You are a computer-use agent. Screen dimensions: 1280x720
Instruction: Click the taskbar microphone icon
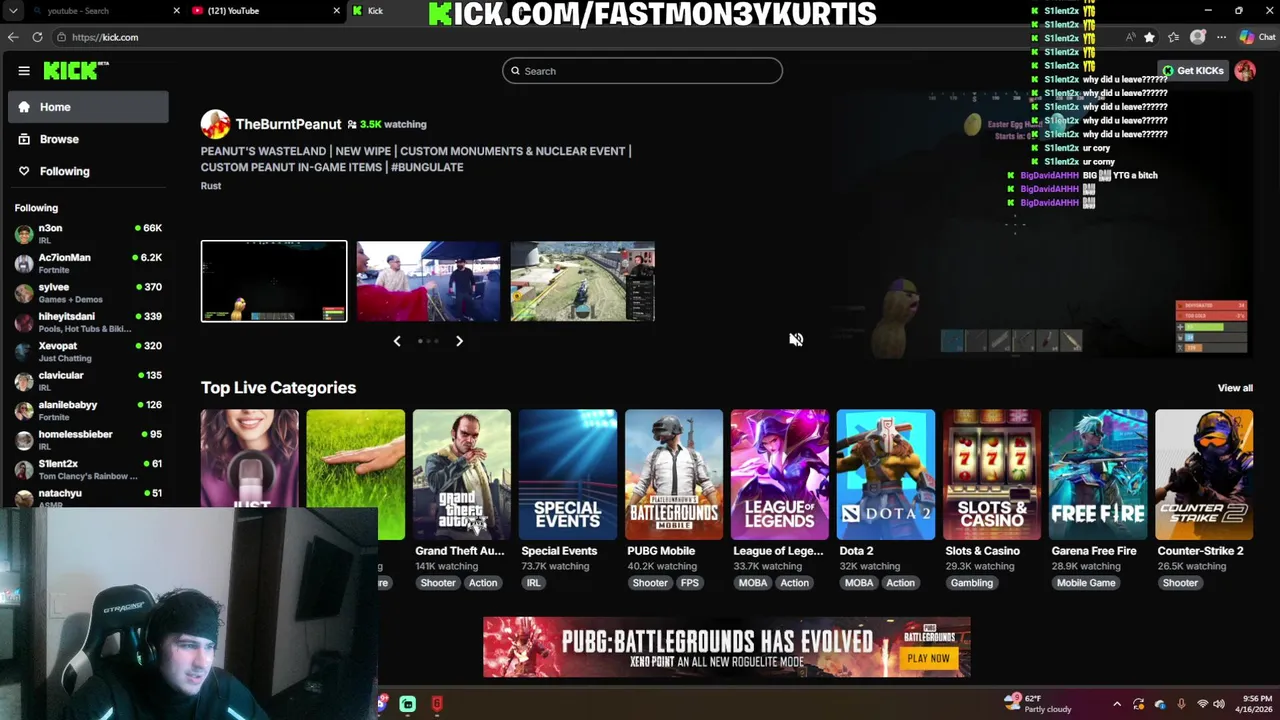point(1181,704)
